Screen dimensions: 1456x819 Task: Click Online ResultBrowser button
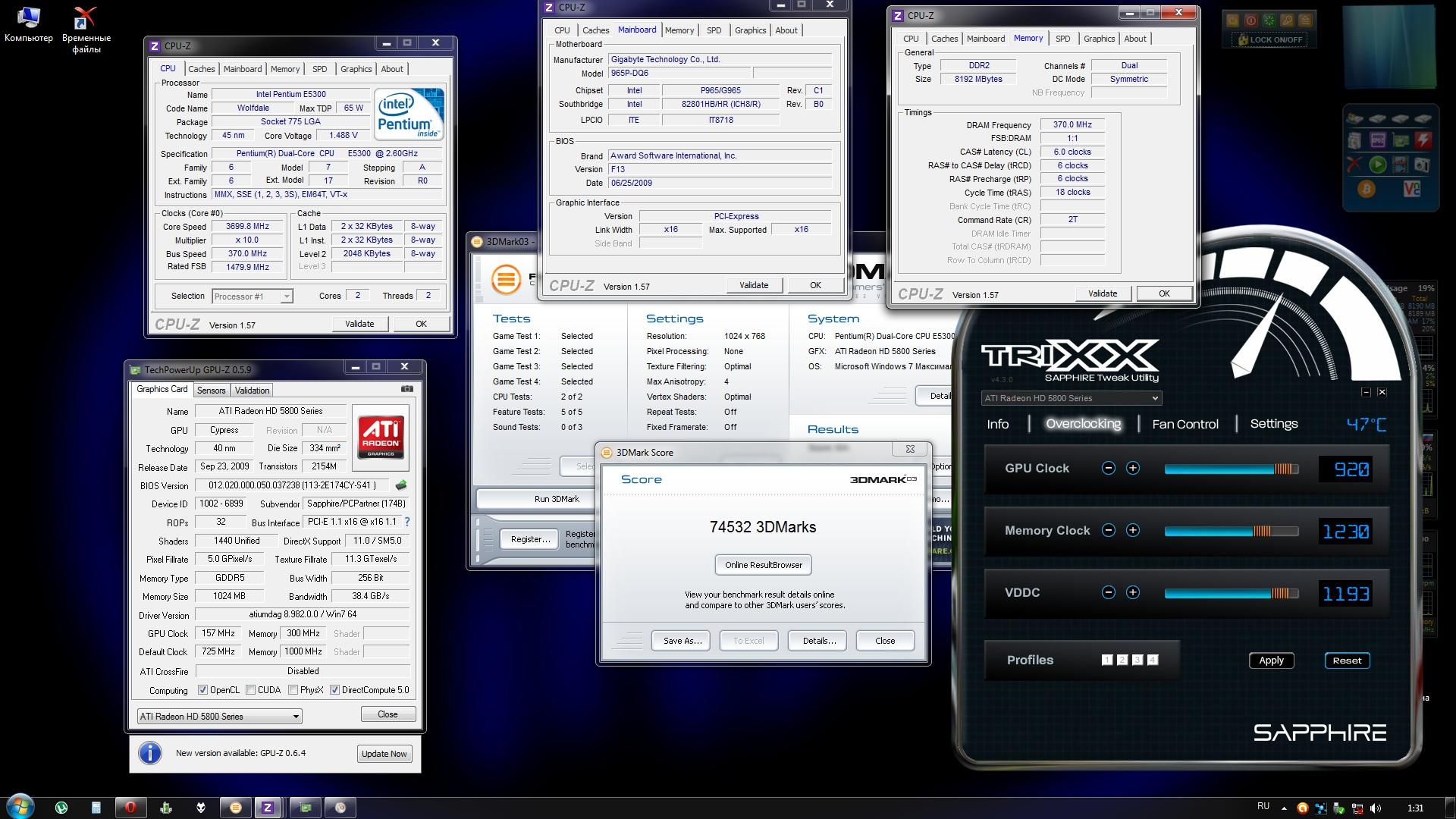click(x=763, y=565)
